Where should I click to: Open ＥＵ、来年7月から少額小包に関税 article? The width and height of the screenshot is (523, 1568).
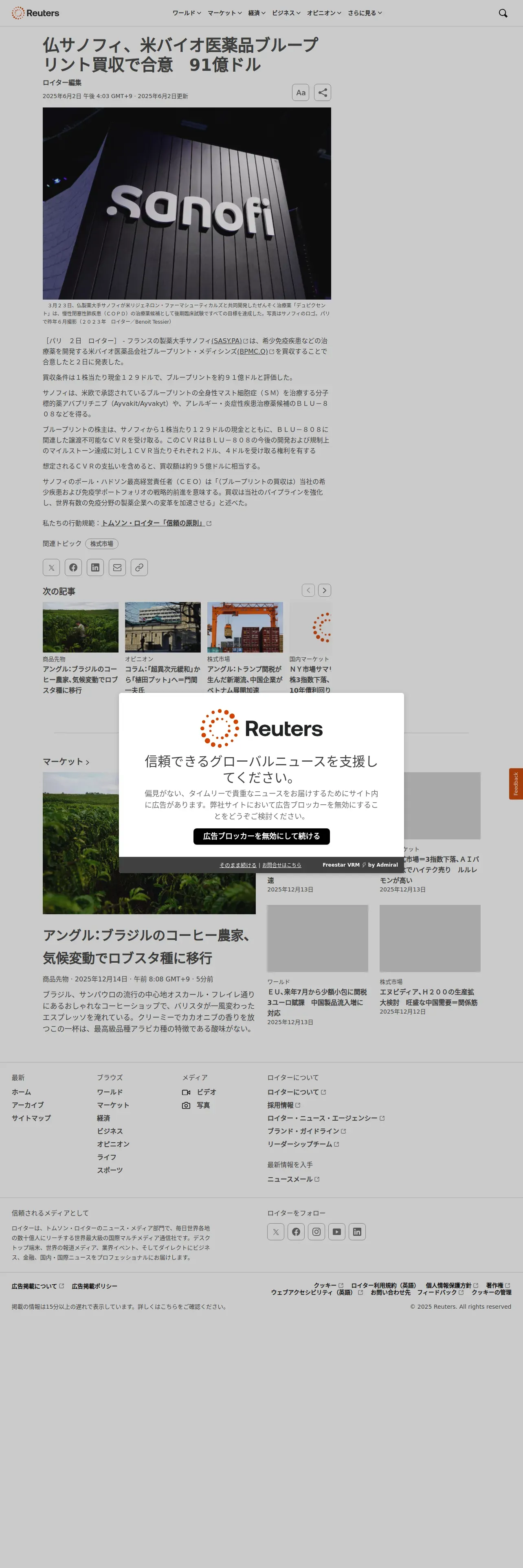click(x=316, y=1002)
